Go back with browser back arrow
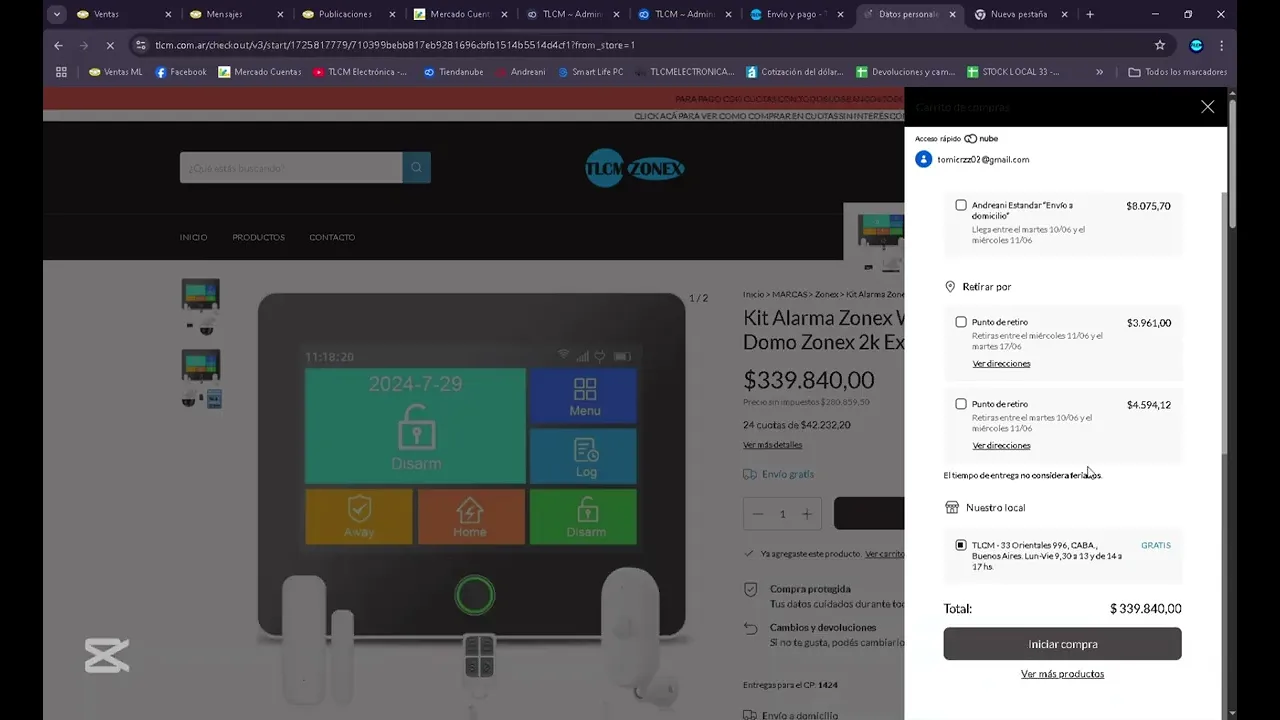 [x=58, y=45]
